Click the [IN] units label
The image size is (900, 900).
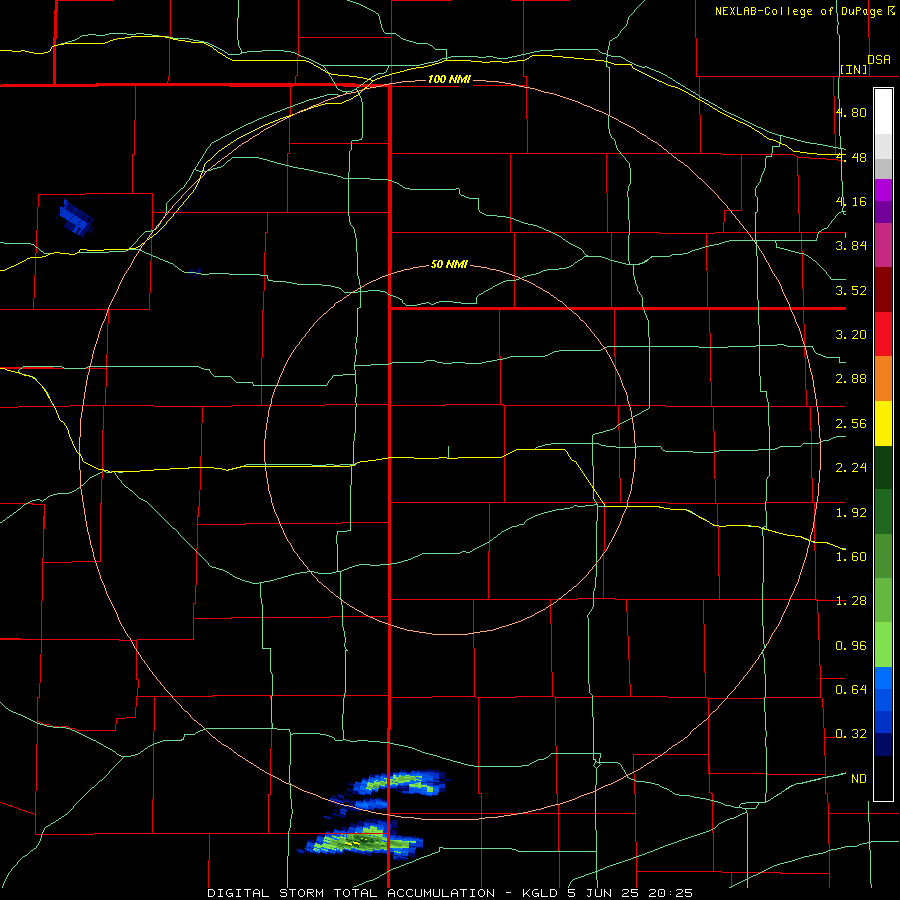click(x=854, y=69)
